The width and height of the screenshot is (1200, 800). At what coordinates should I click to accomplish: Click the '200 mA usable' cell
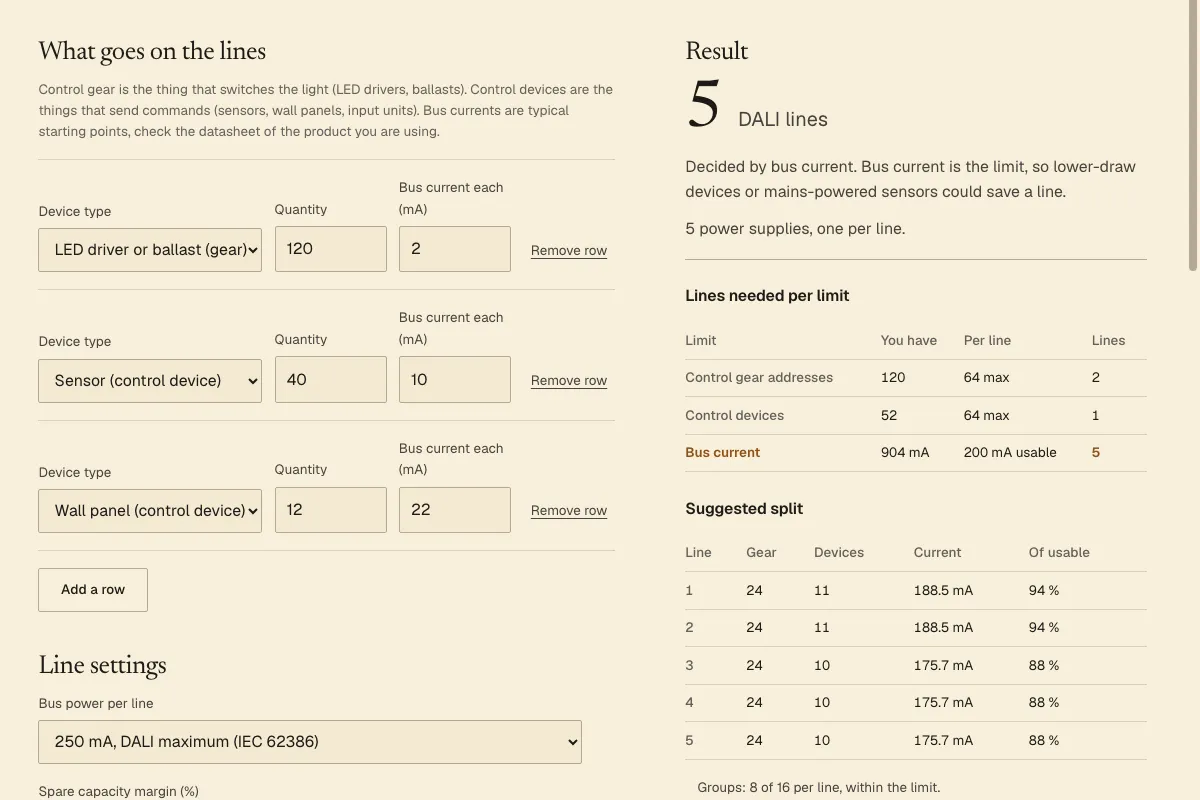click(1010, 453)
